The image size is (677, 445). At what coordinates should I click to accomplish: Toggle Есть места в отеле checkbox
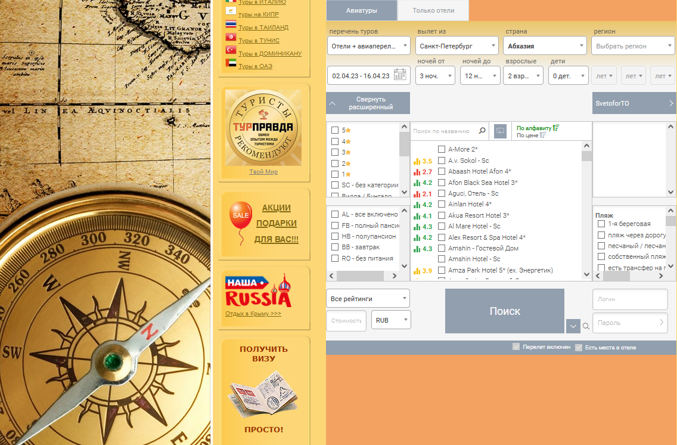coord(579,347)
